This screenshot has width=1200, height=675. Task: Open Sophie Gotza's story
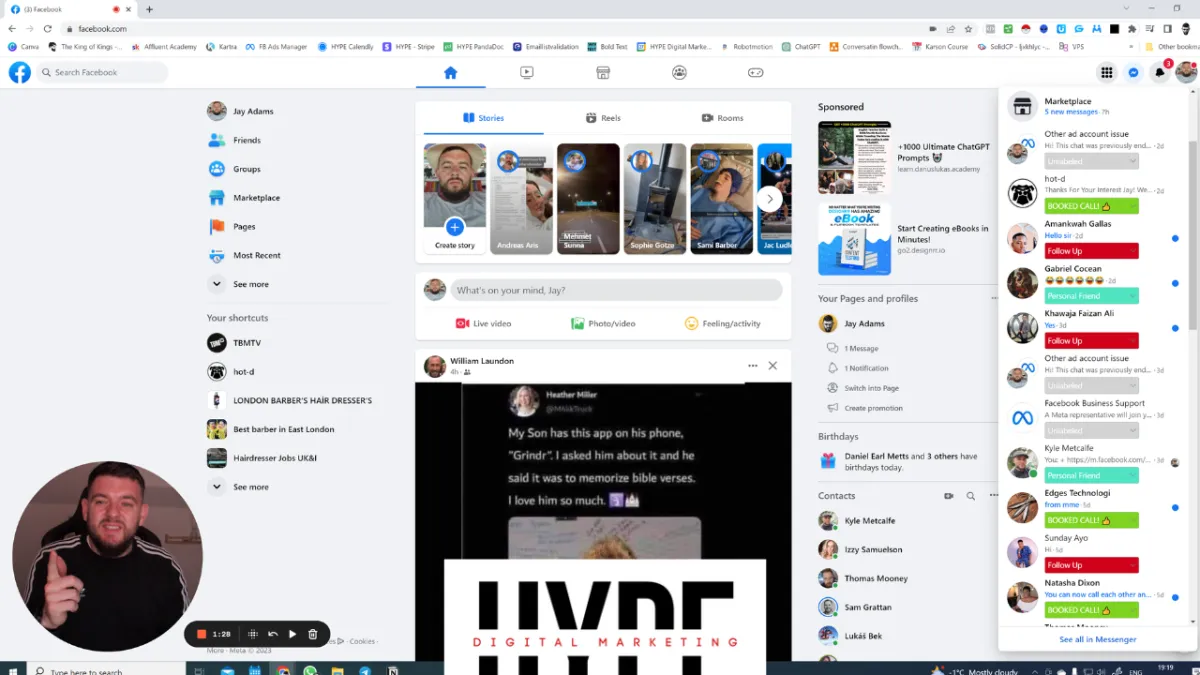tap(655, 199)
